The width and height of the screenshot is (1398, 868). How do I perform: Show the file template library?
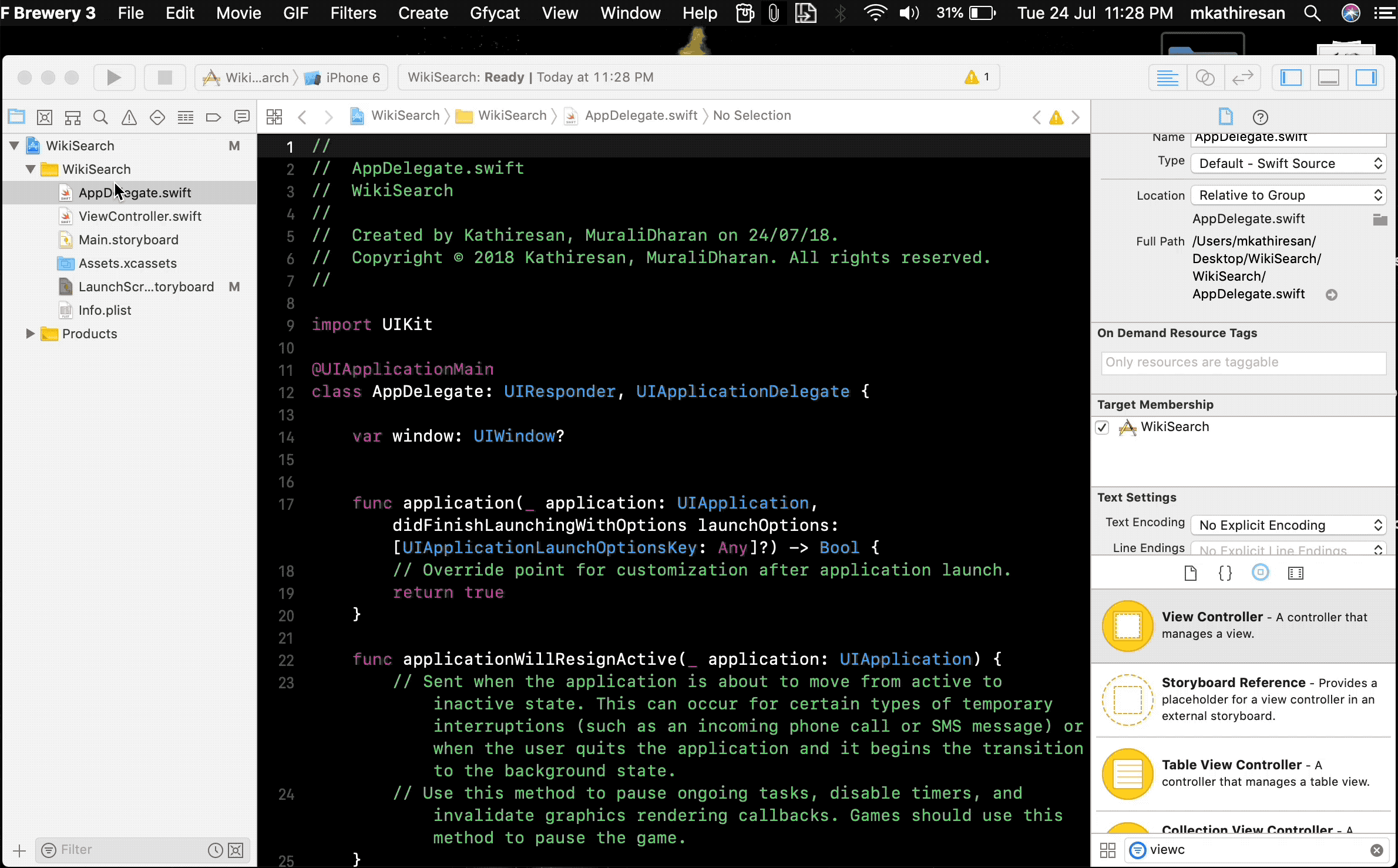1190,573
